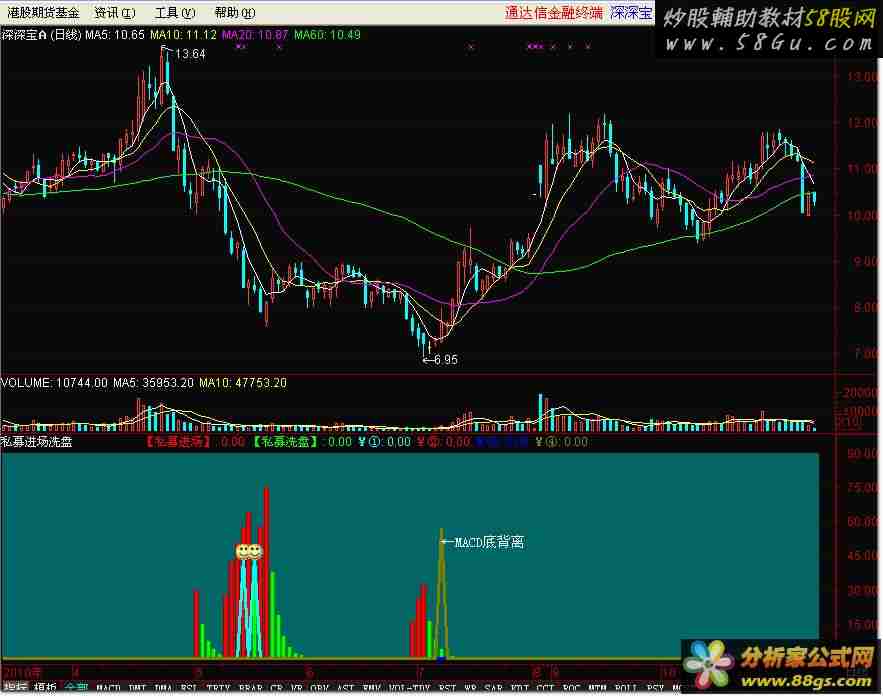Screen dimensions: 883x696
Task: Select the DMA indicator tab
Action: click(163, 688)
